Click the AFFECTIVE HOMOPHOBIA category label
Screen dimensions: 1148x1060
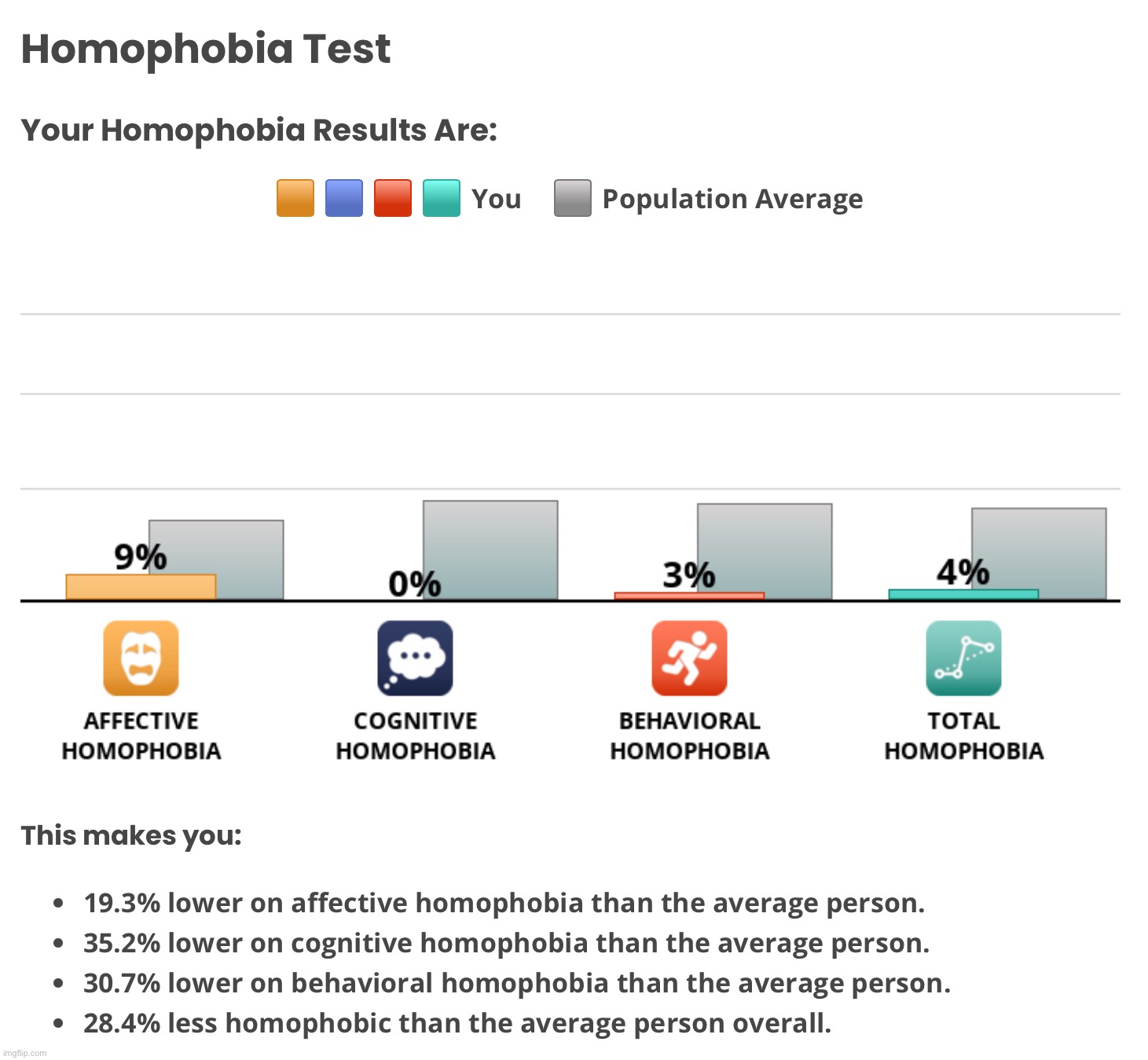[x=141, y=735]
